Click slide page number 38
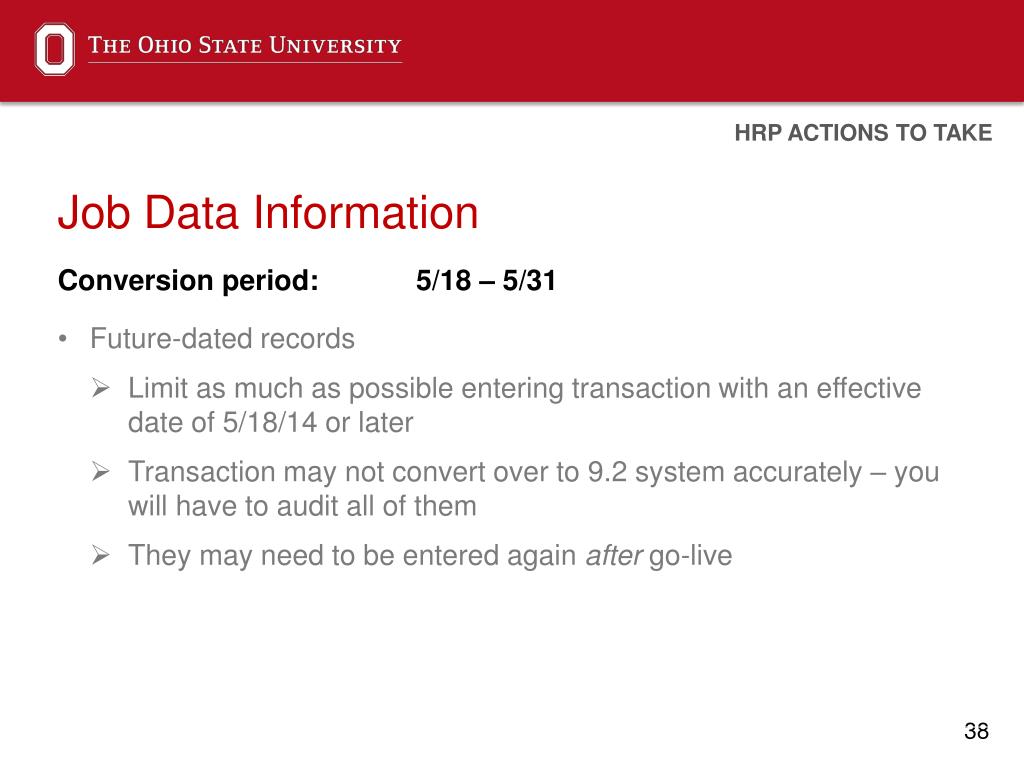 tap(976, 731)
